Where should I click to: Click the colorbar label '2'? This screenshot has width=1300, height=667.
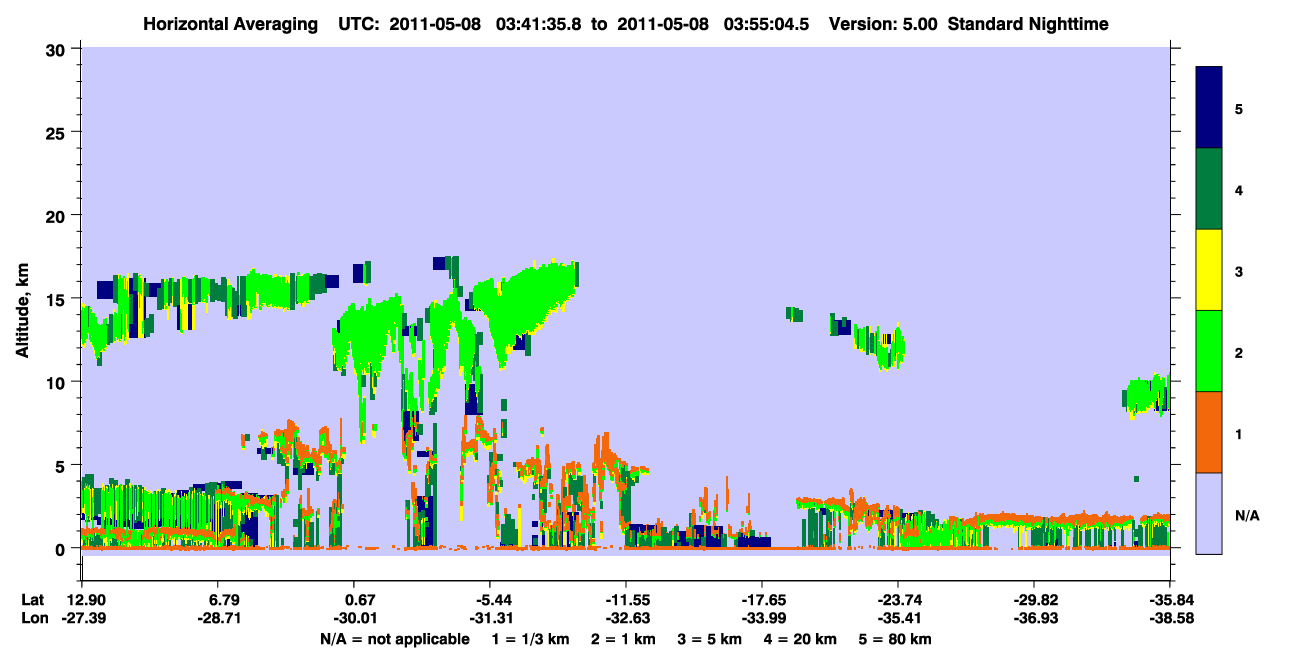(x=1239, y=352)
